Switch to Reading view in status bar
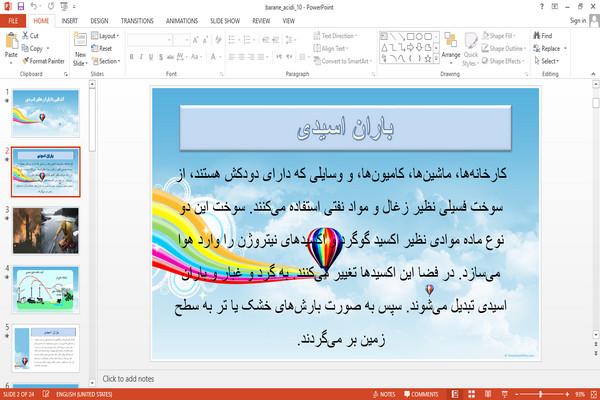The width and height of the screenshot is (600, 400). click(x=488, y=394)
